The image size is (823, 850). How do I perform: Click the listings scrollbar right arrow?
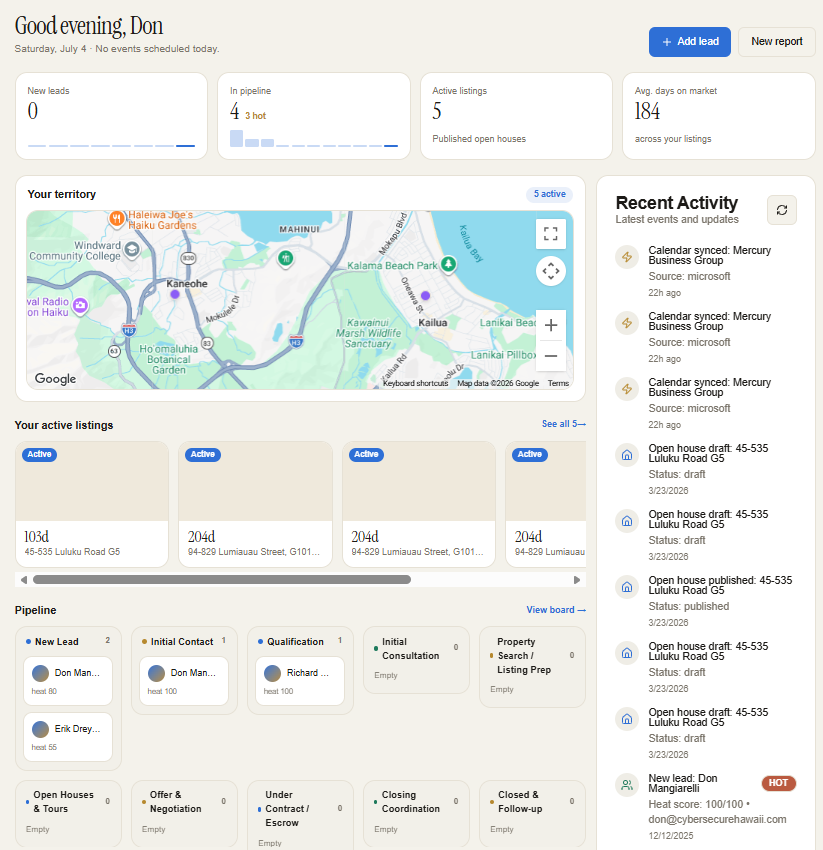pos(577,580)
